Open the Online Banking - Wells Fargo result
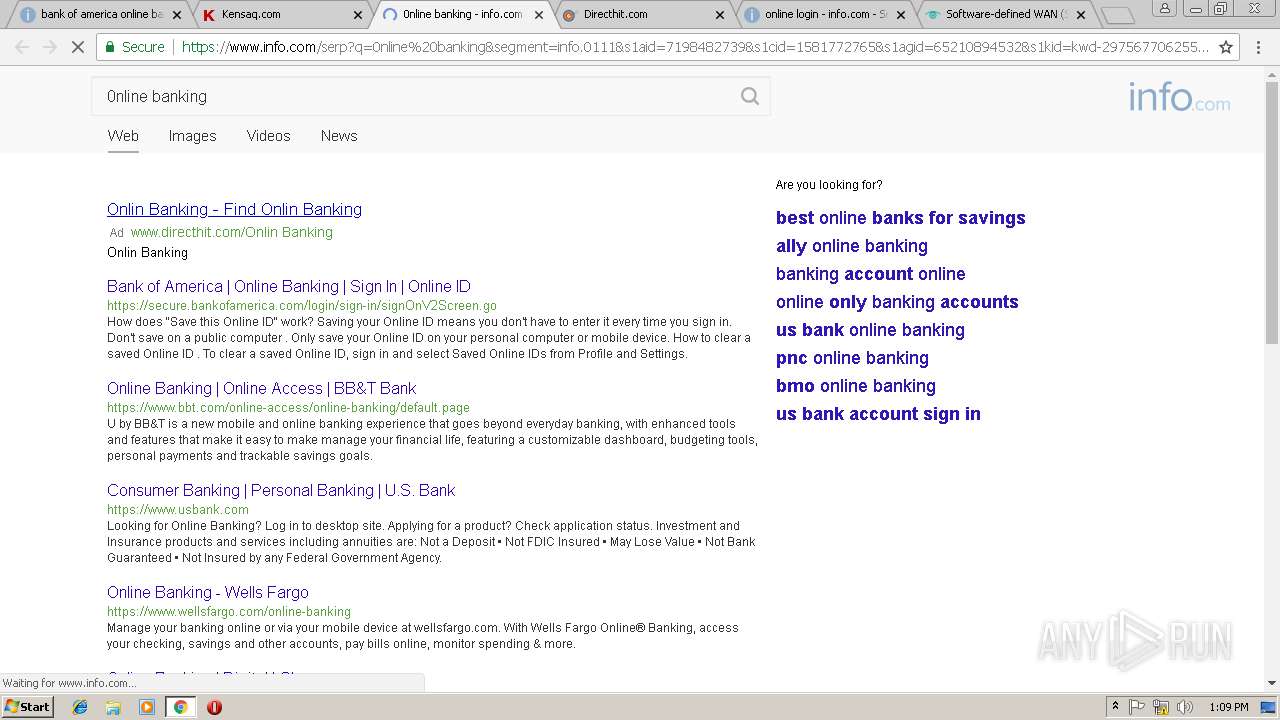The width and height of the screenshot is (1280, 720). tap(208, 592)
